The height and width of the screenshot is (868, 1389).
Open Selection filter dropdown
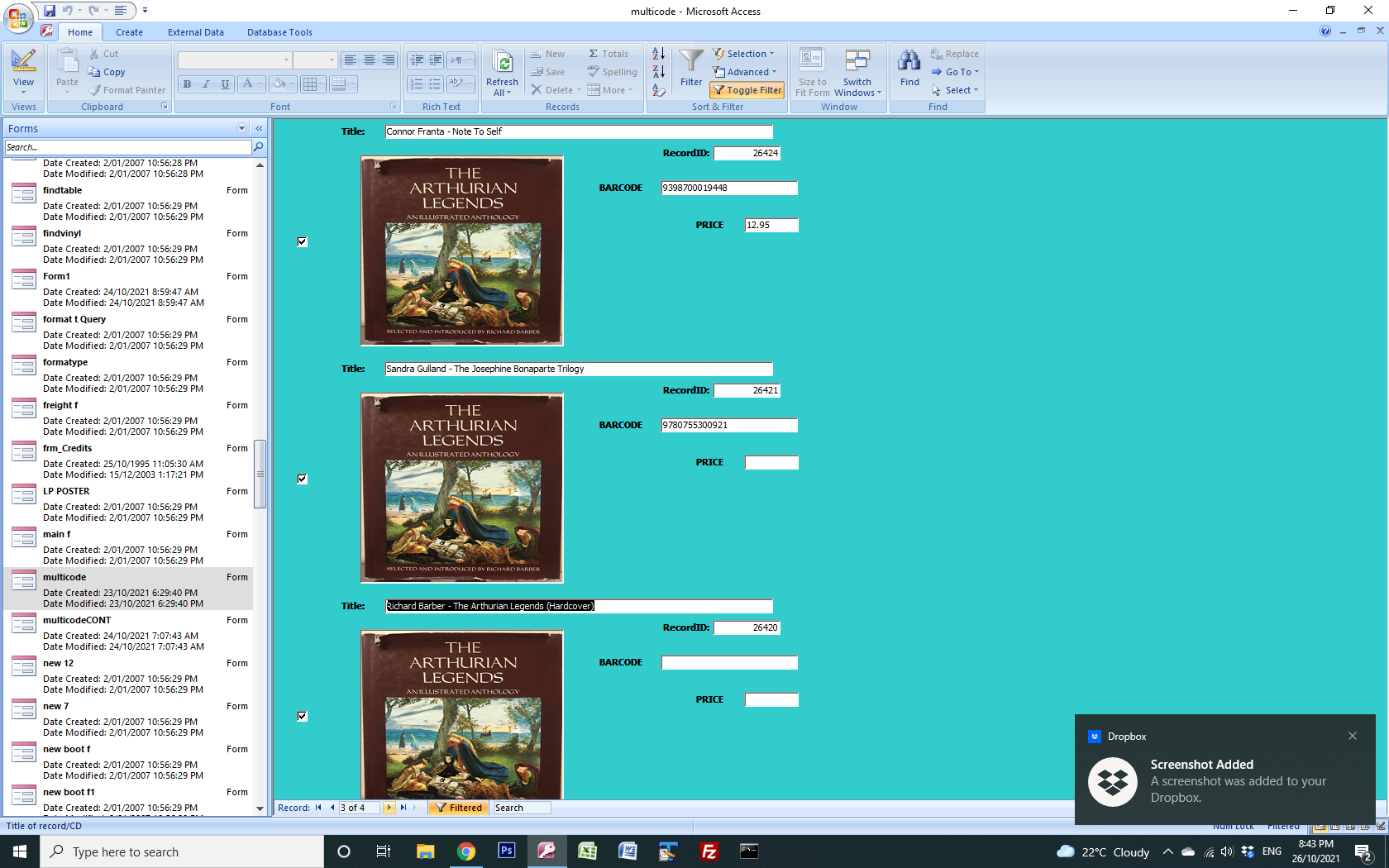743,54
